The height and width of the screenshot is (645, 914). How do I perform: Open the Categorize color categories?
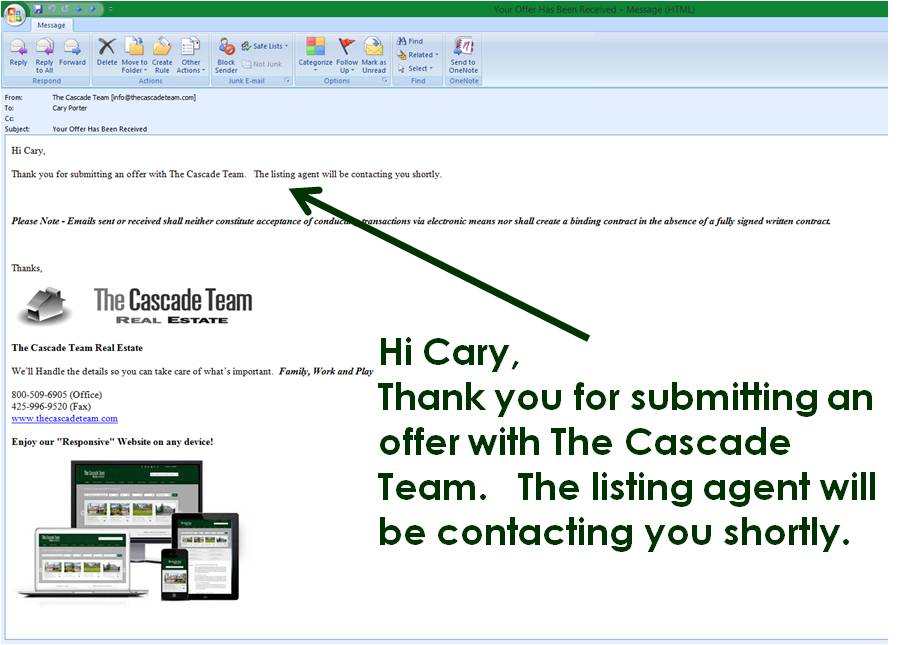coord(315,53)
